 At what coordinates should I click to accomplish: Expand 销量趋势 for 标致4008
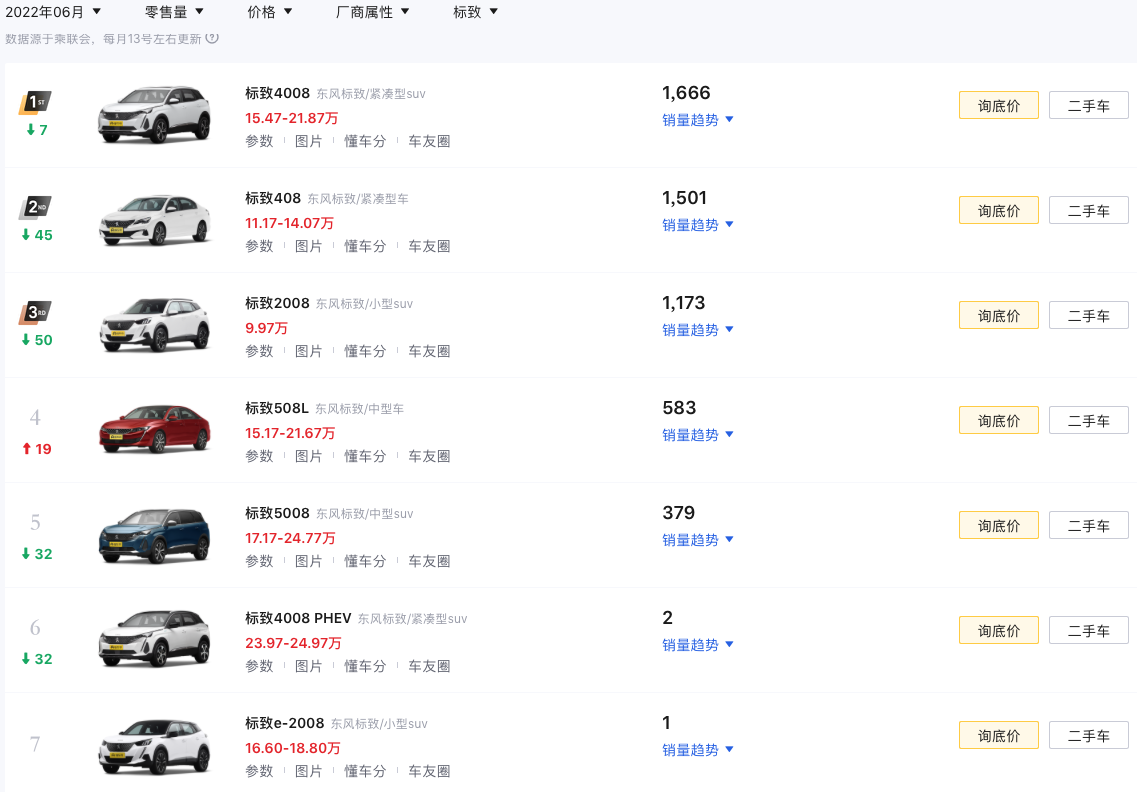(698, 120)
